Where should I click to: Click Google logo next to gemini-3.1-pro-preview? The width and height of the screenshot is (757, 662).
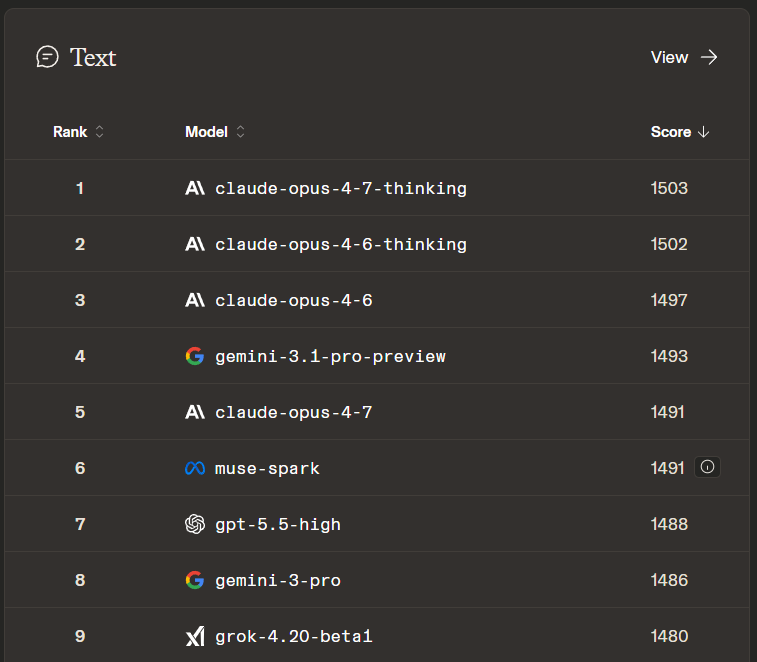pyautogui.click(x=195, y=356)
